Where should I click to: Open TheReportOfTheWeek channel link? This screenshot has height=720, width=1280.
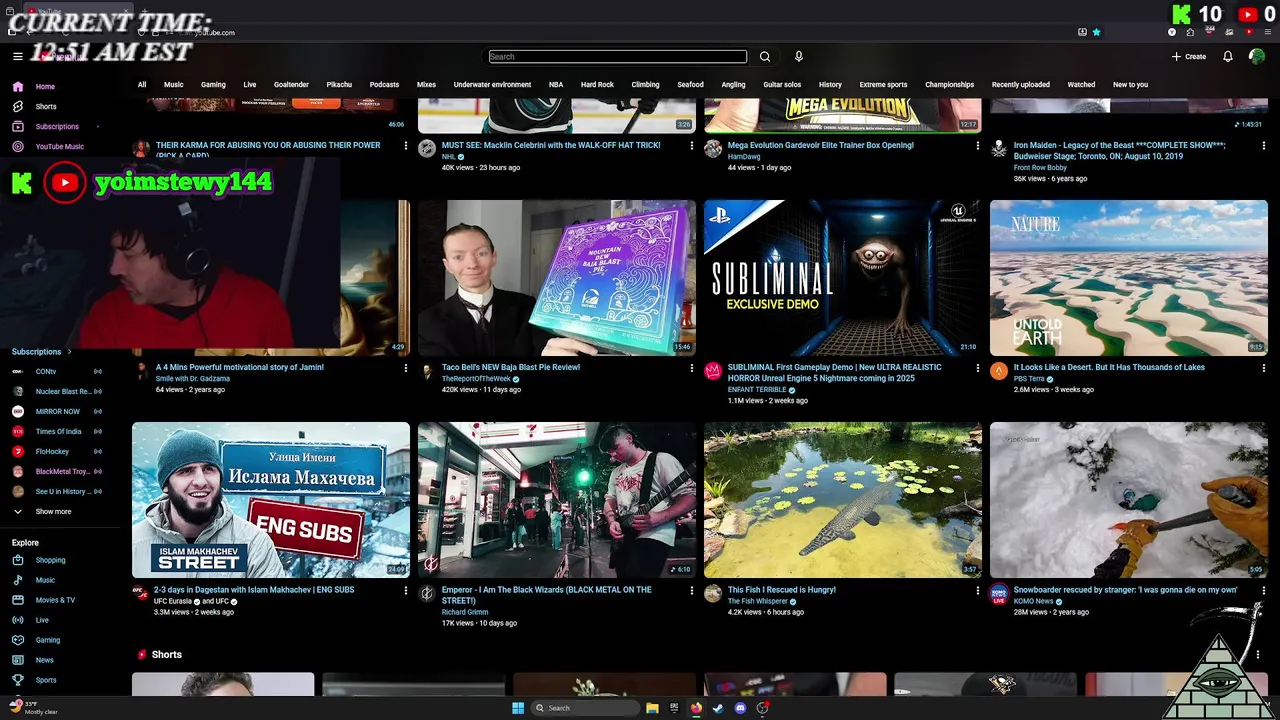[476, 379]
